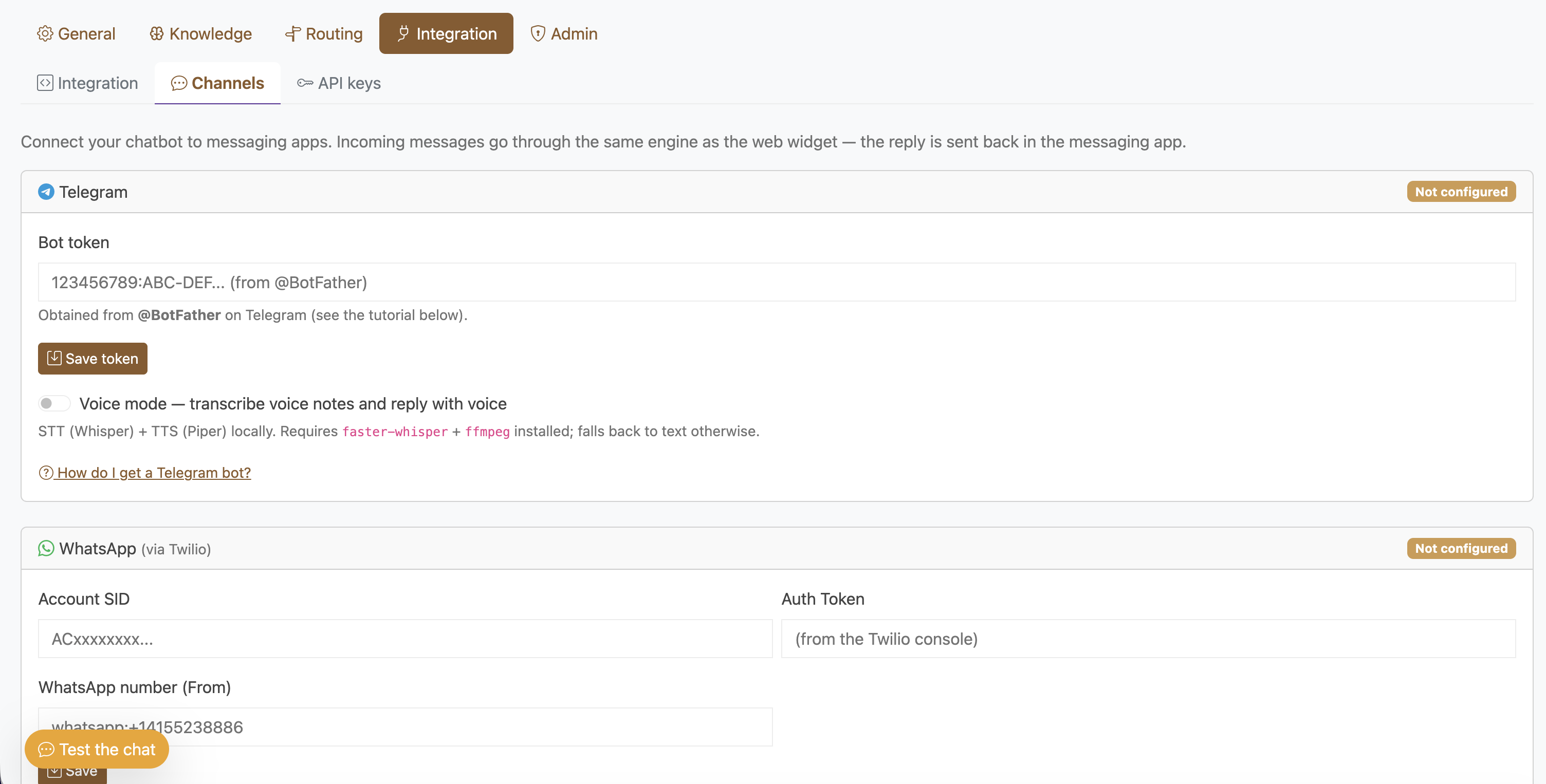This screenshot has width=1546, height=784.
Task: Click the '(via Twilio)' text
Action: pos(176,549)
